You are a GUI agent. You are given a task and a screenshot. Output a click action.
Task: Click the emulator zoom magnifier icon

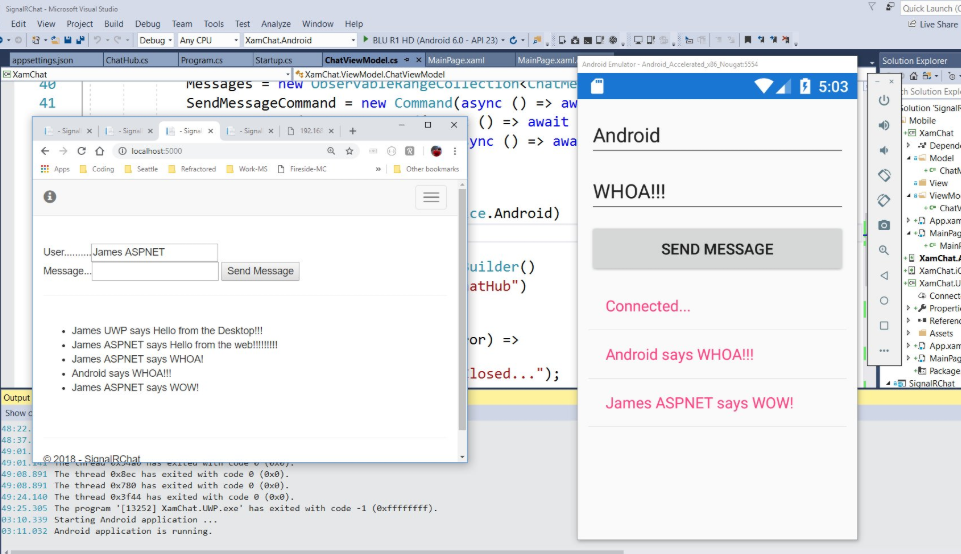[x=884, y=250]
